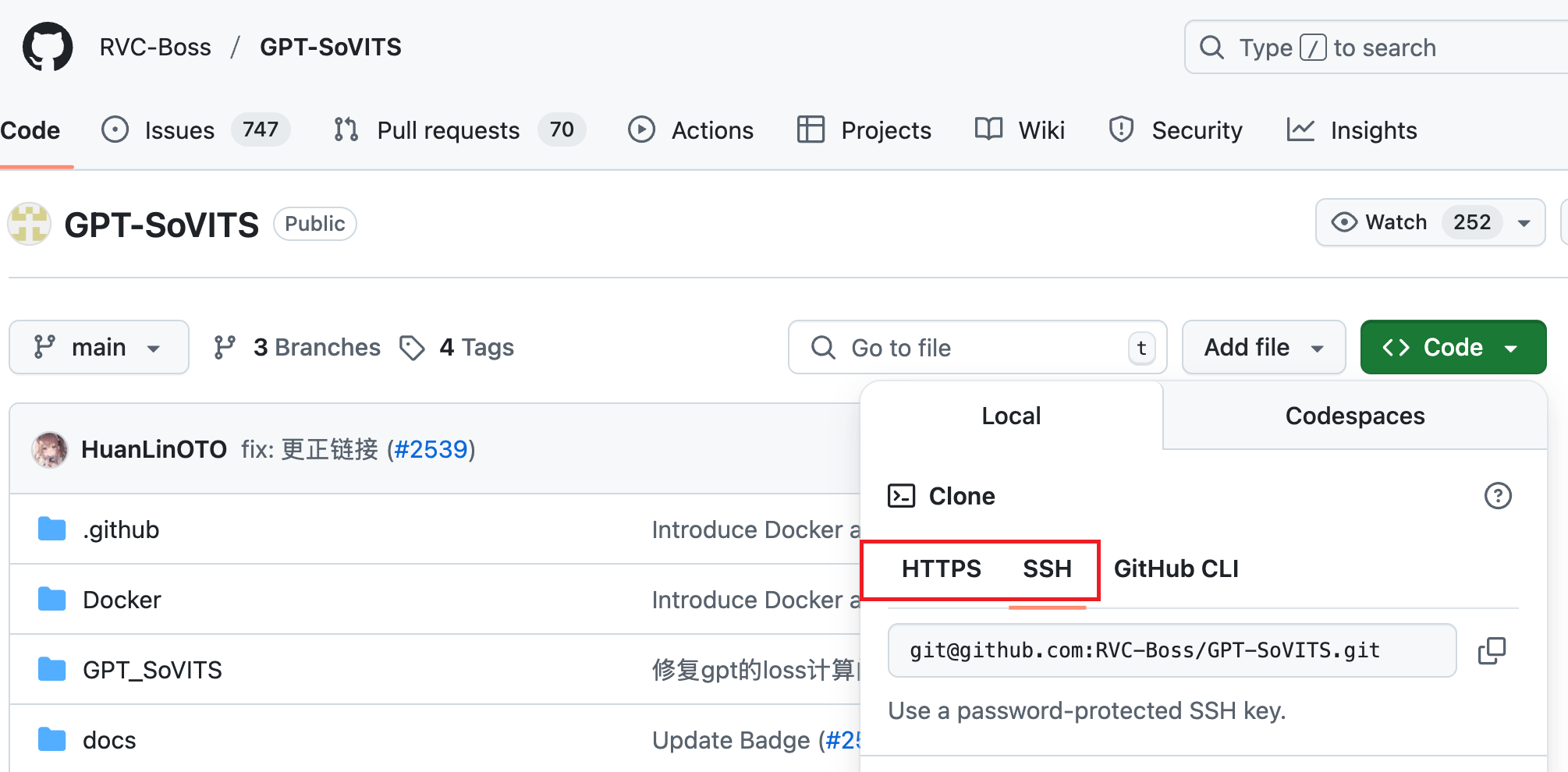
Task: Select the SSH clone option
Action: (1047, 568)
